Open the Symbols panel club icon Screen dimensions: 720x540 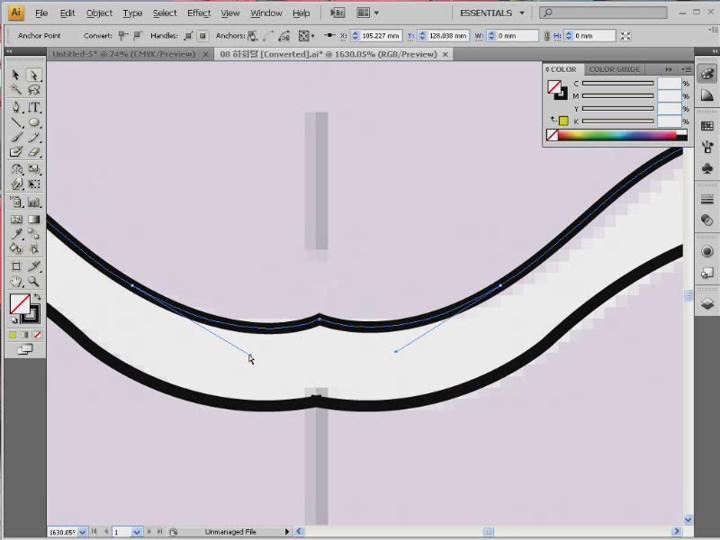click(x=707, y=169)
